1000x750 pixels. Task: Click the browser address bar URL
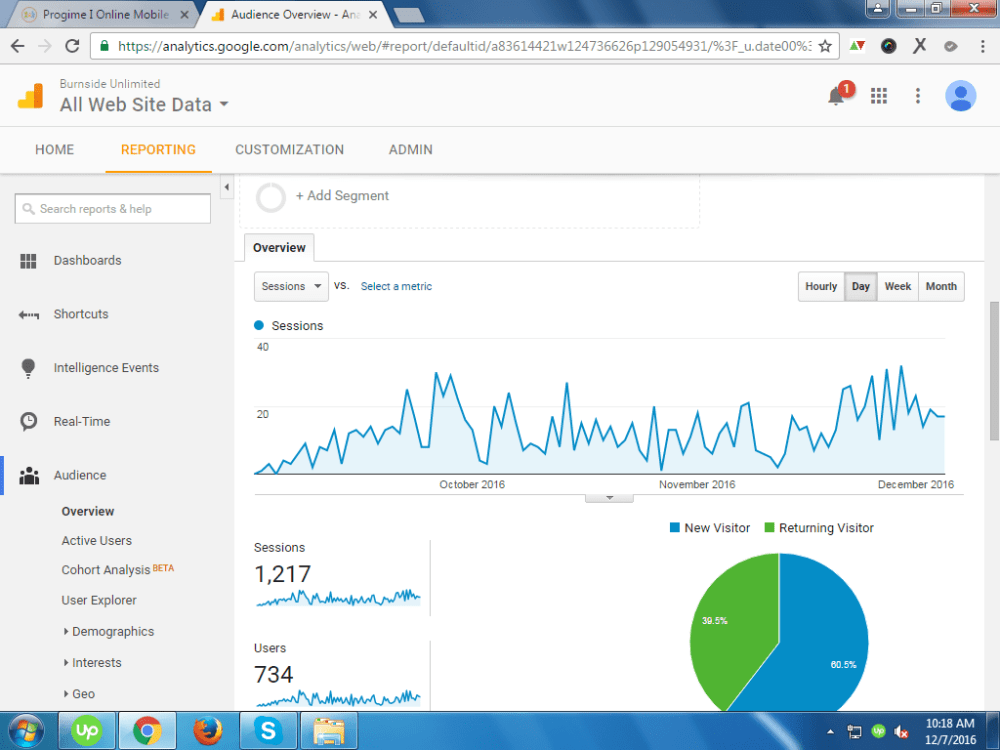[464, 46]
